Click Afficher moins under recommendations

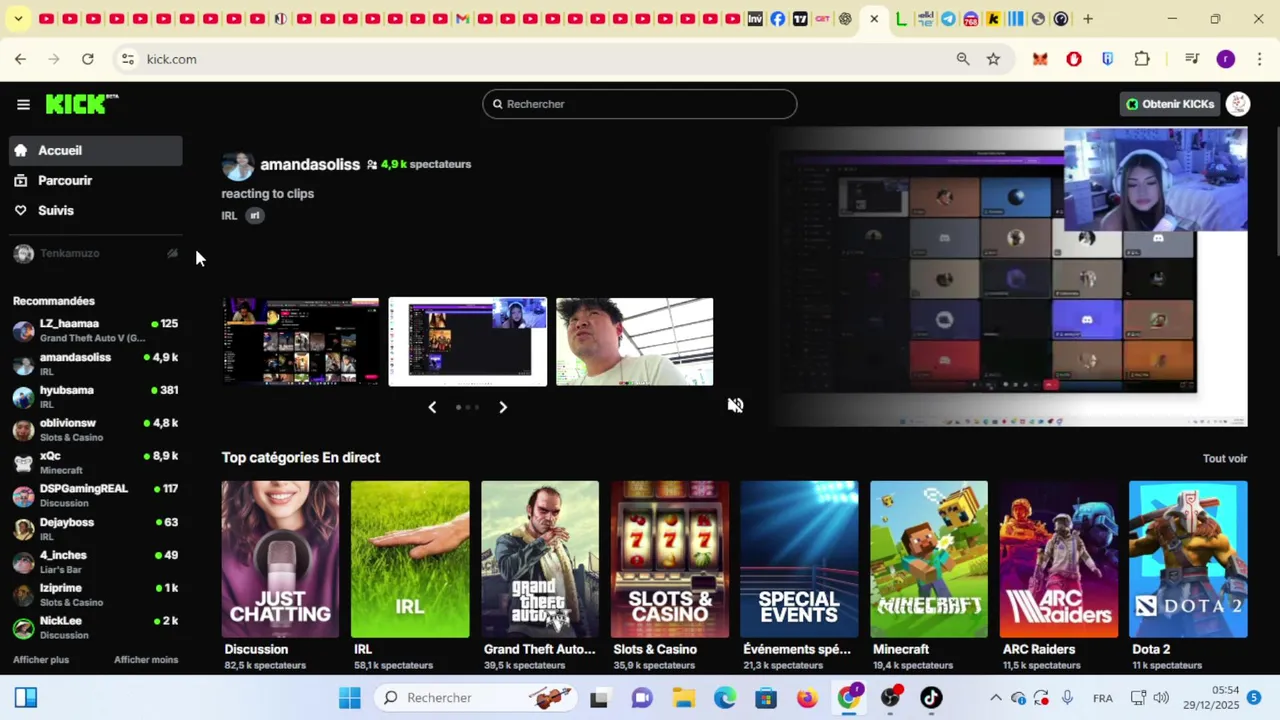coord(146,660)
